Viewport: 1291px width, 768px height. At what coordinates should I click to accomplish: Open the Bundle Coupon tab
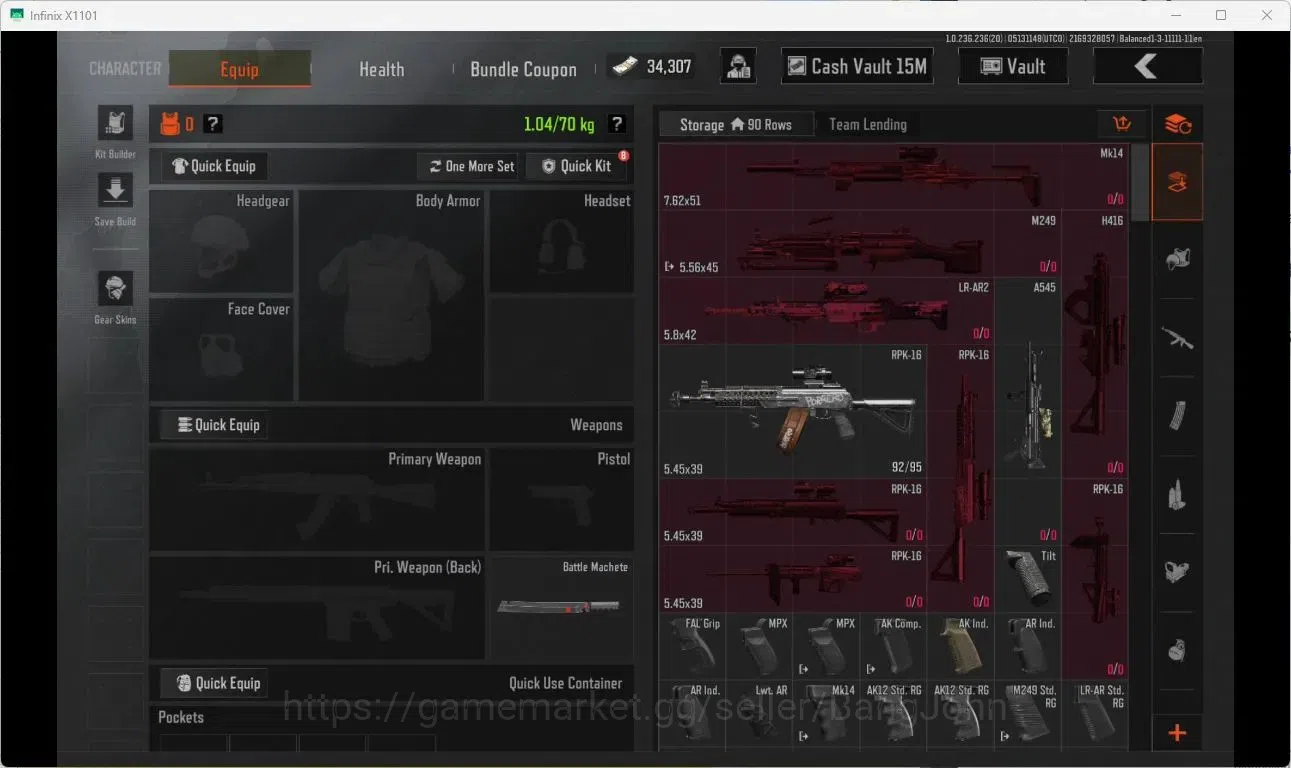[523, 69]
